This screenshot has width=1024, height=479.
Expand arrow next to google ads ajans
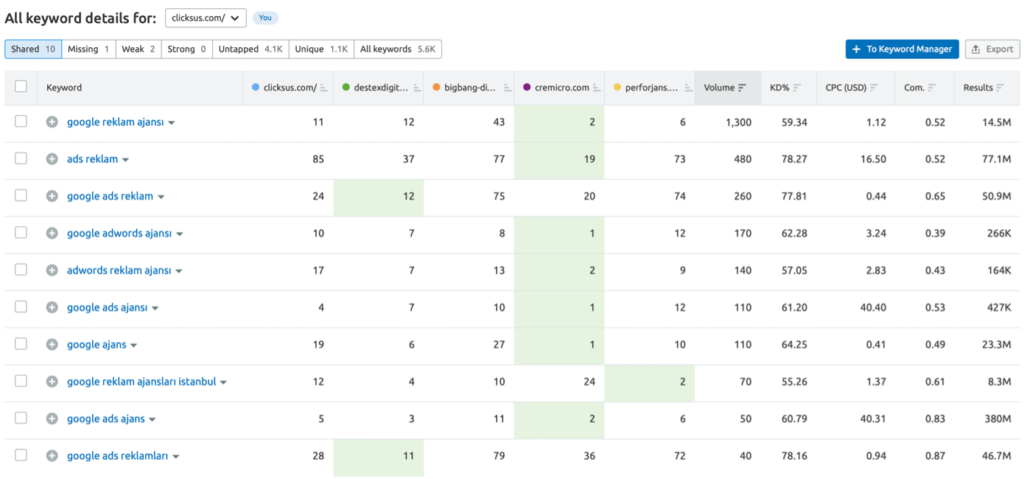tap(152, 420)
